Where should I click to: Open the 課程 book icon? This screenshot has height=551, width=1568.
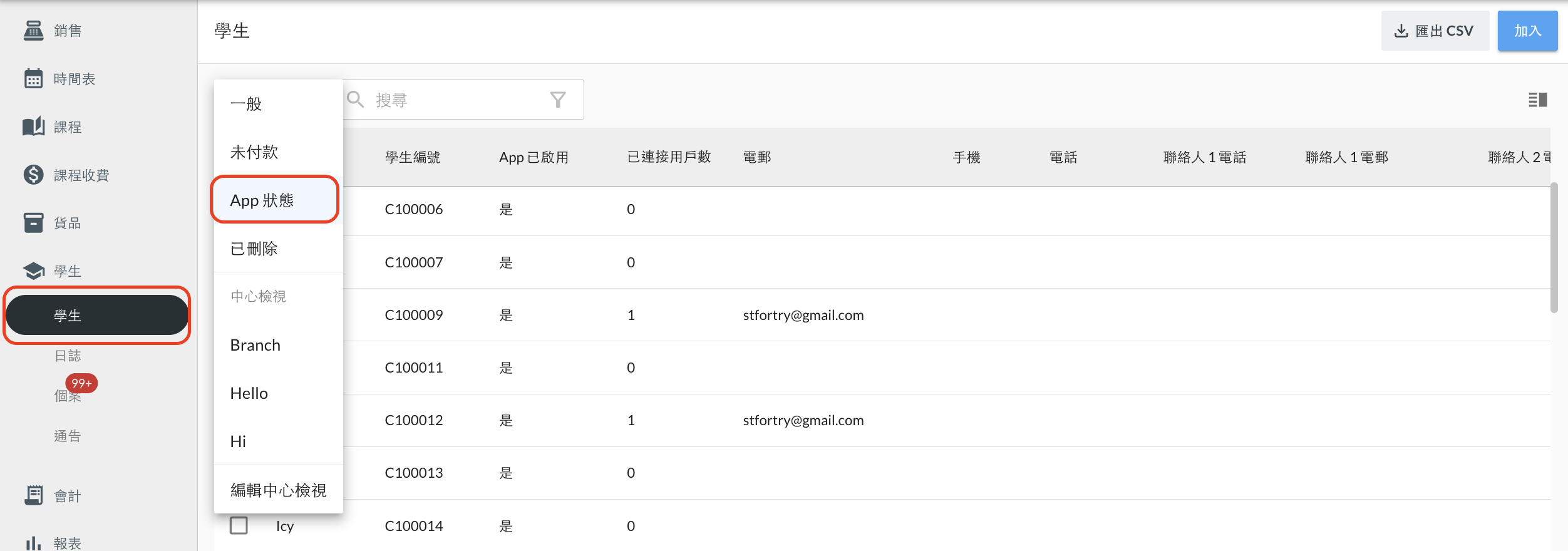[x=33, y=127]
